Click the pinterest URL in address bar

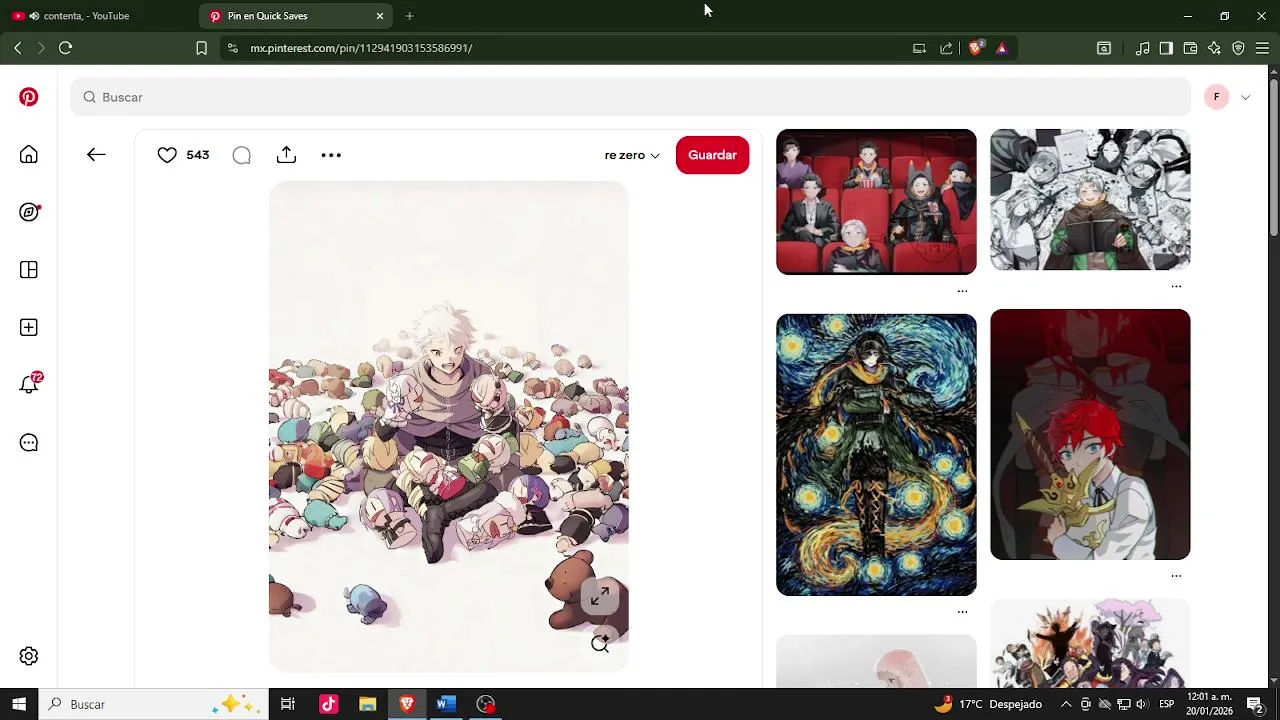[361, 48]
